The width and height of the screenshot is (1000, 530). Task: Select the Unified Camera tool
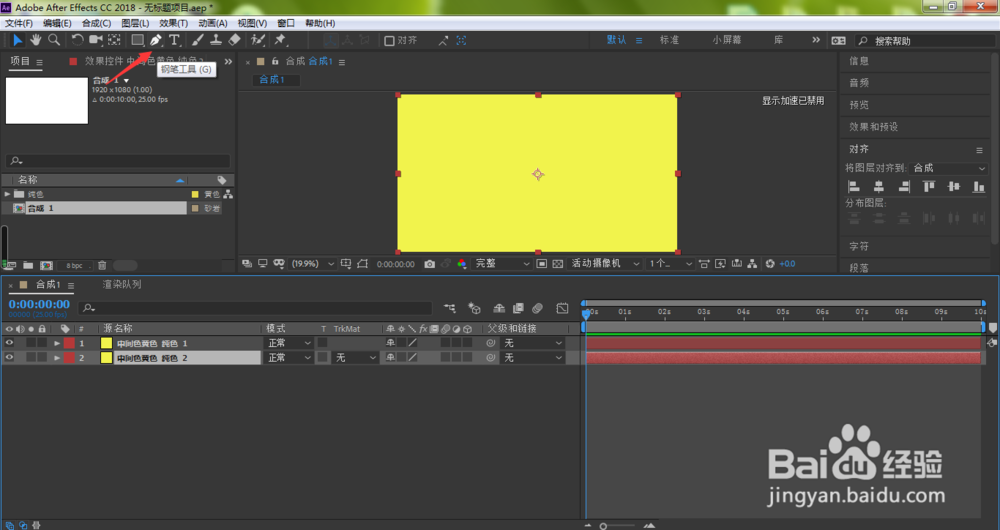coord(96,40)
